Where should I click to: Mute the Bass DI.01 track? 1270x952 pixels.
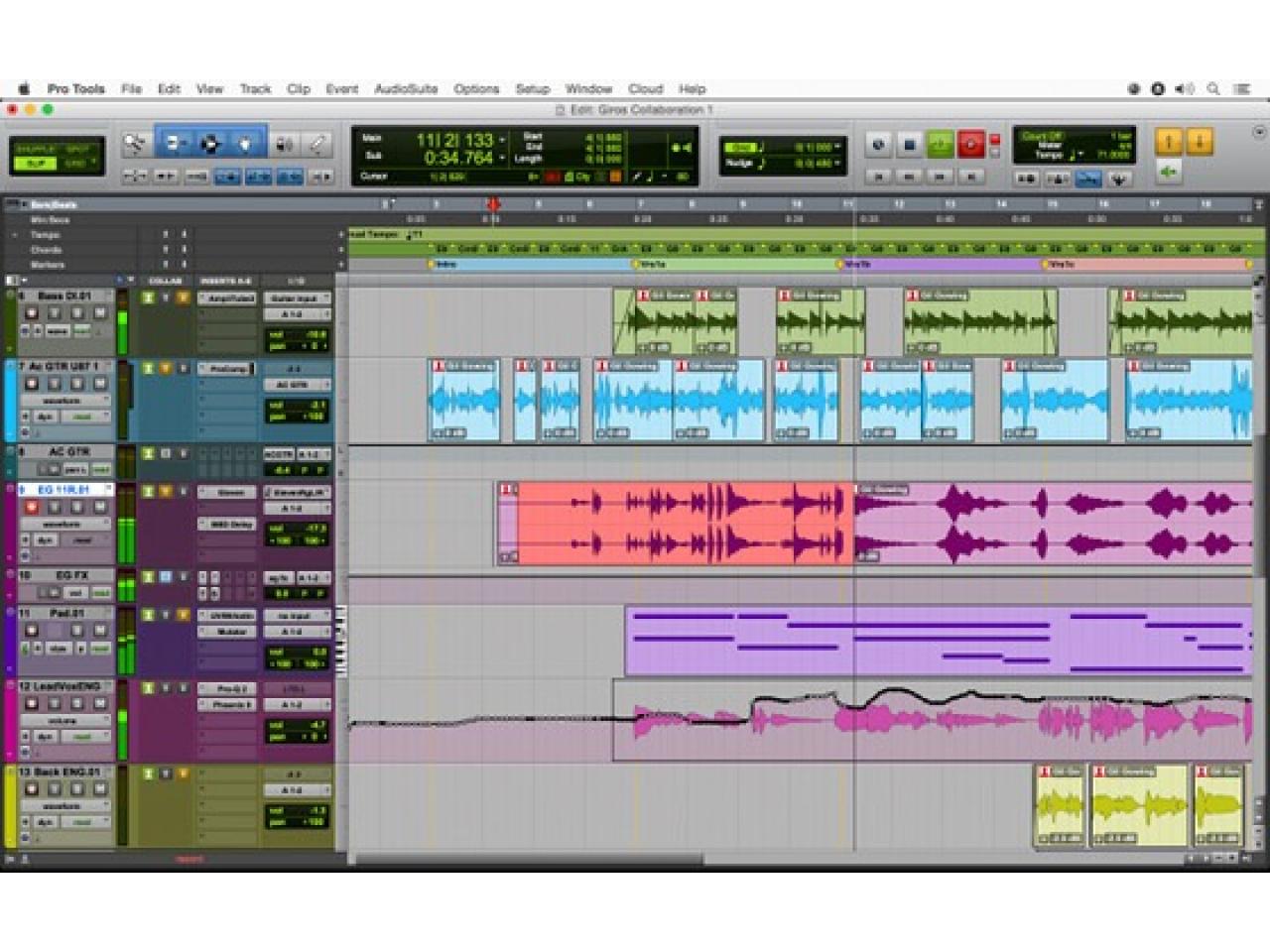pos(99,313)
